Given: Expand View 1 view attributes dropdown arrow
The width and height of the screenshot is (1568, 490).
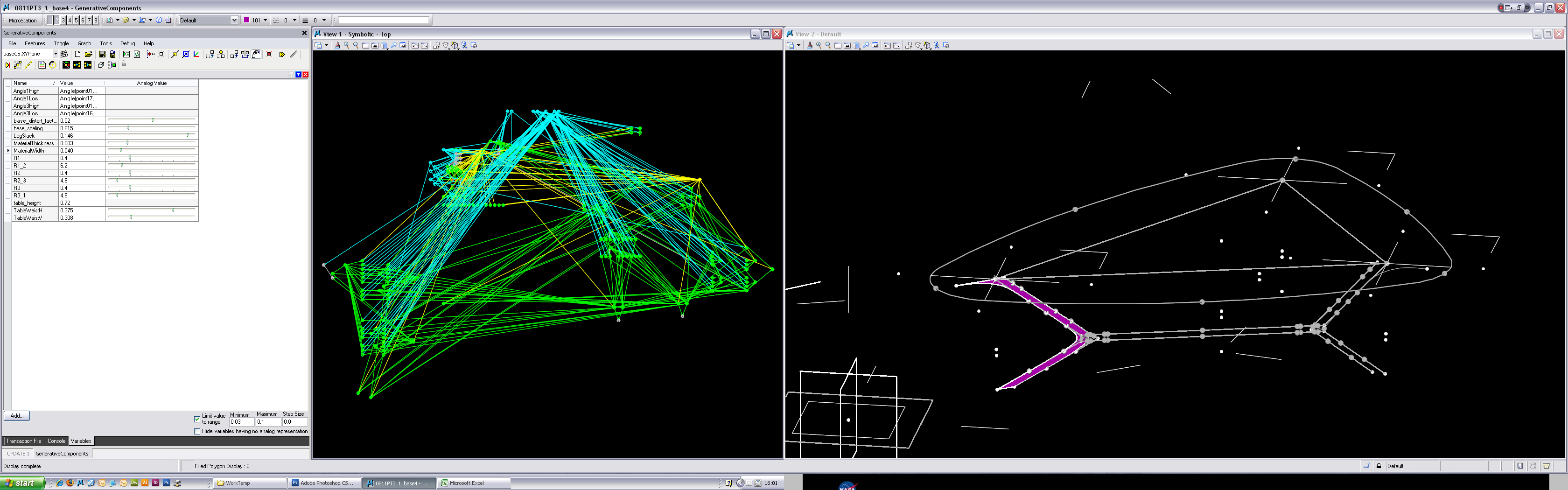Looking at the screenshot, I should pyautogui.click(x=327, y=45).
